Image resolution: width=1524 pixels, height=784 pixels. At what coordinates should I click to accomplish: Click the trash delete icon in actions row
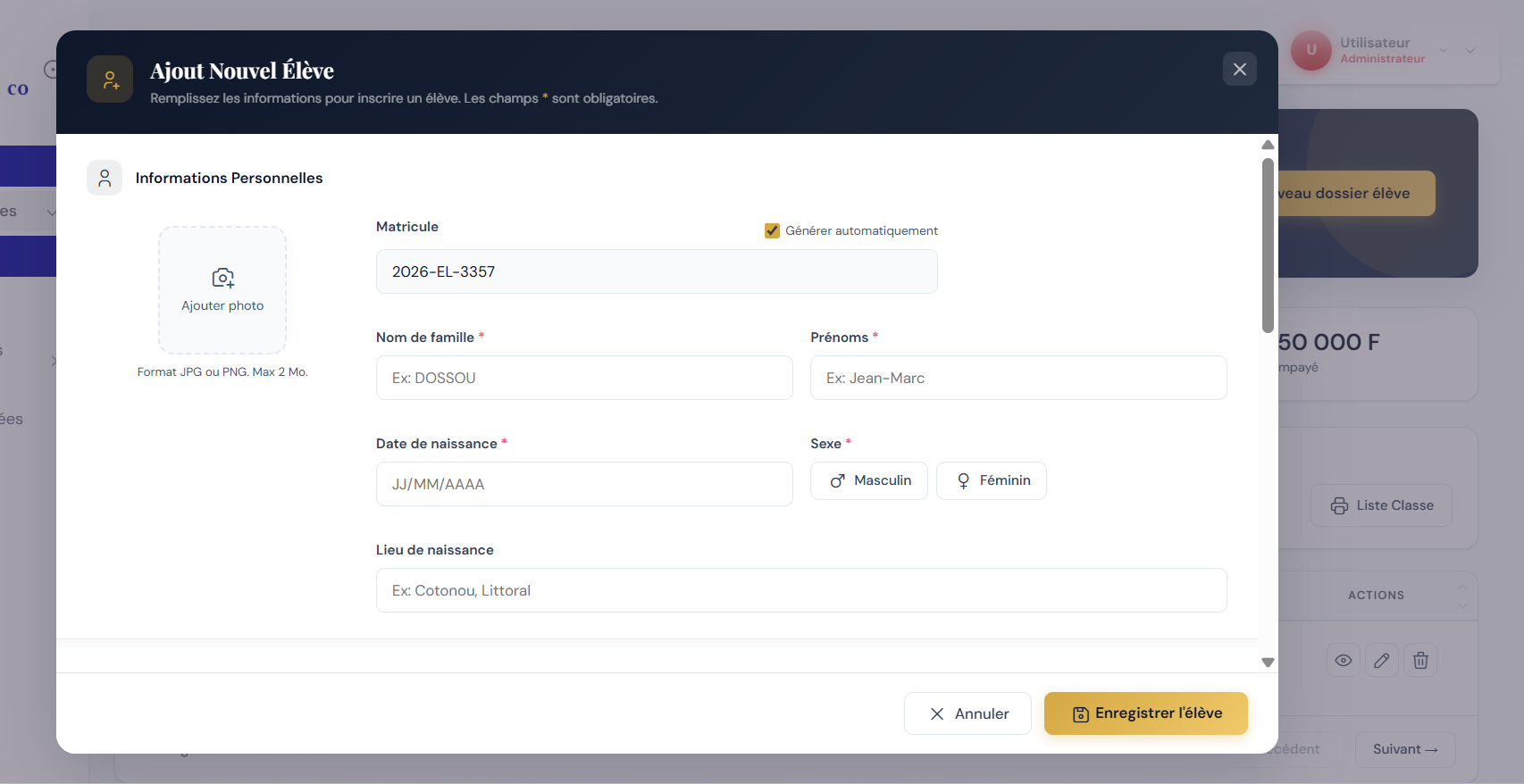[x=1420, y=660]
